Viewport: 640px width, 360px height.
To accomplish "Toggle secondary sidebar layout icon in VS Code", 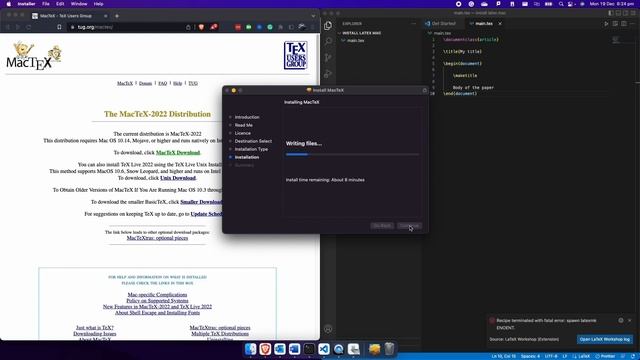I will 625,13.
